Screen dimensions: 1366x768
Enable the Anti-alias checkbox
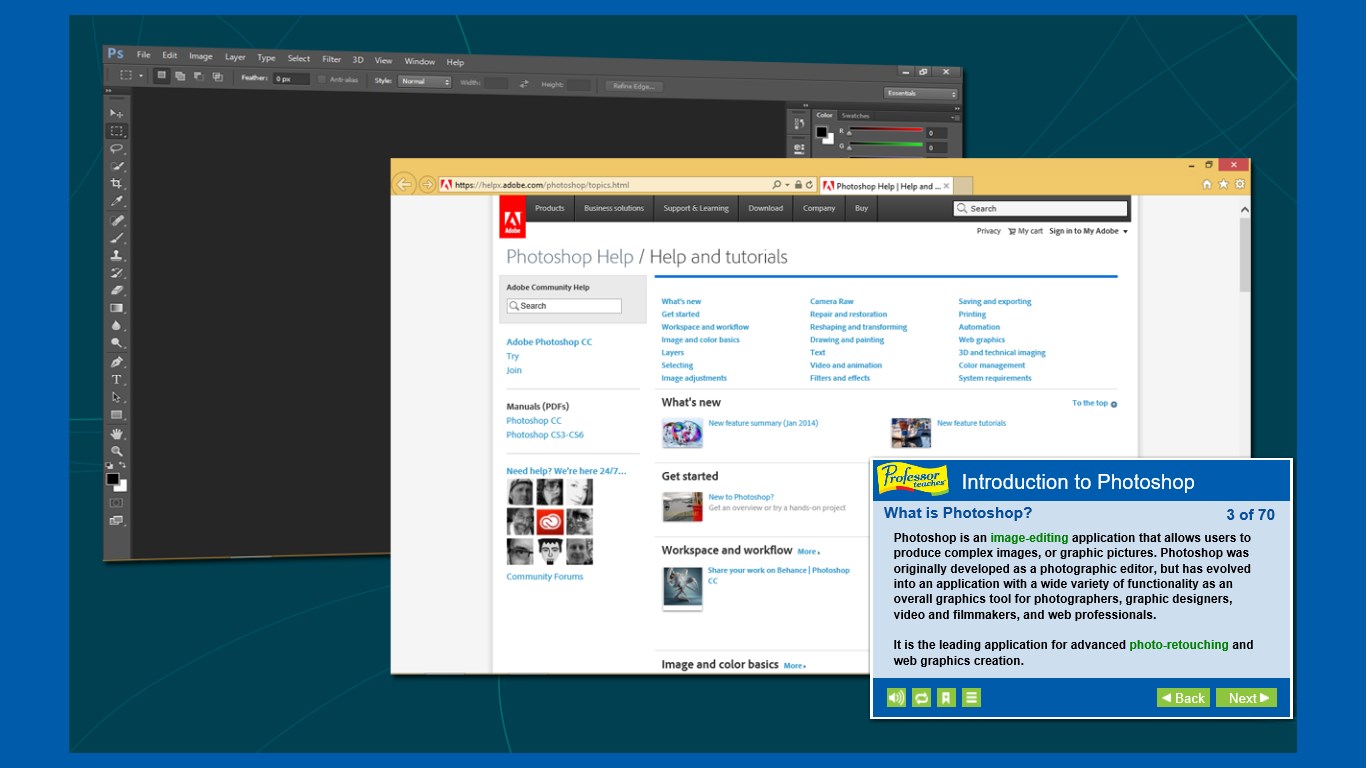(x=322, y=79)
